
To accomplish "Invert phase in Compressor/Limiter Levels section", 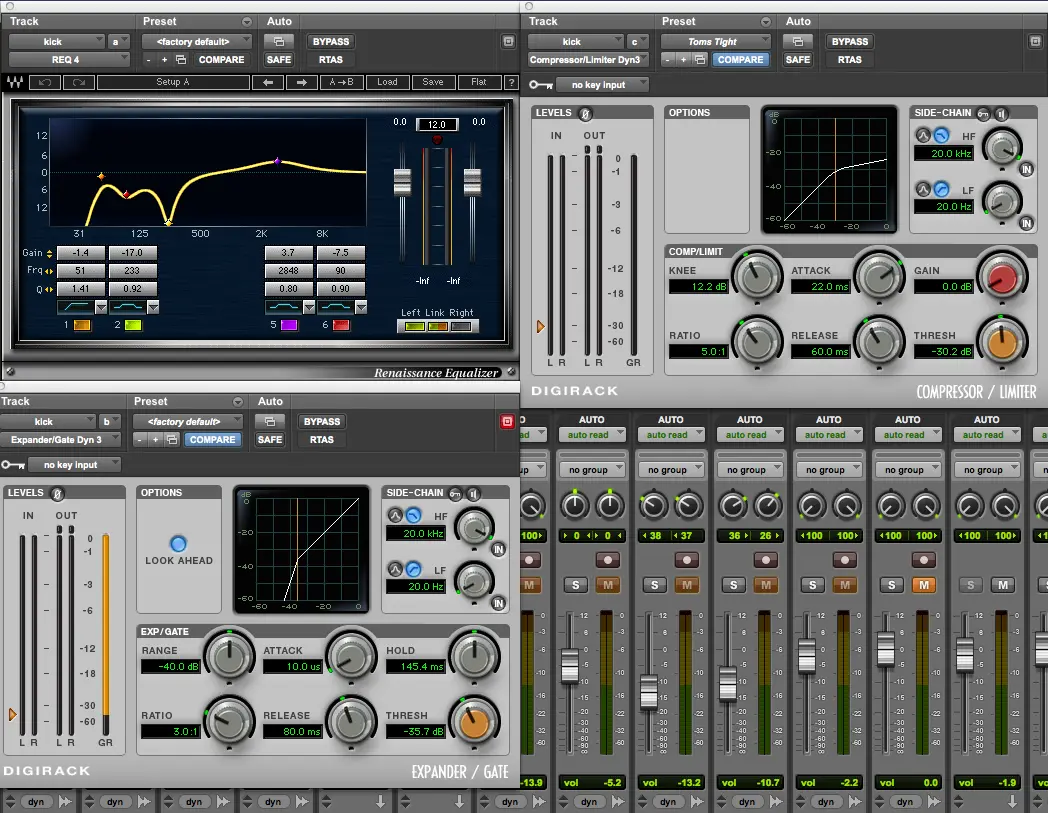I will point(585,114).
